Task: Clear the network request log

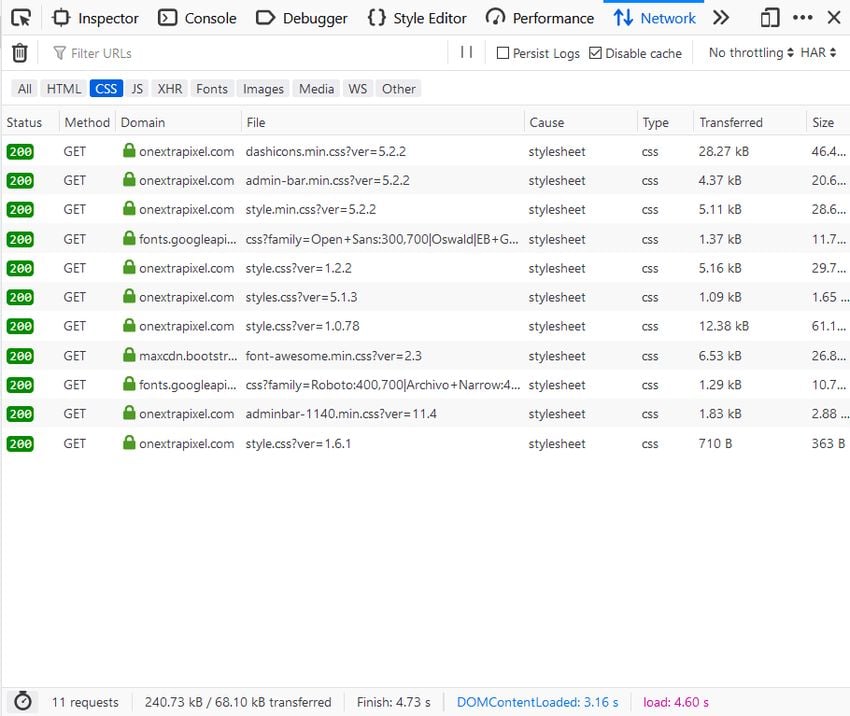Action: [19, 52]
